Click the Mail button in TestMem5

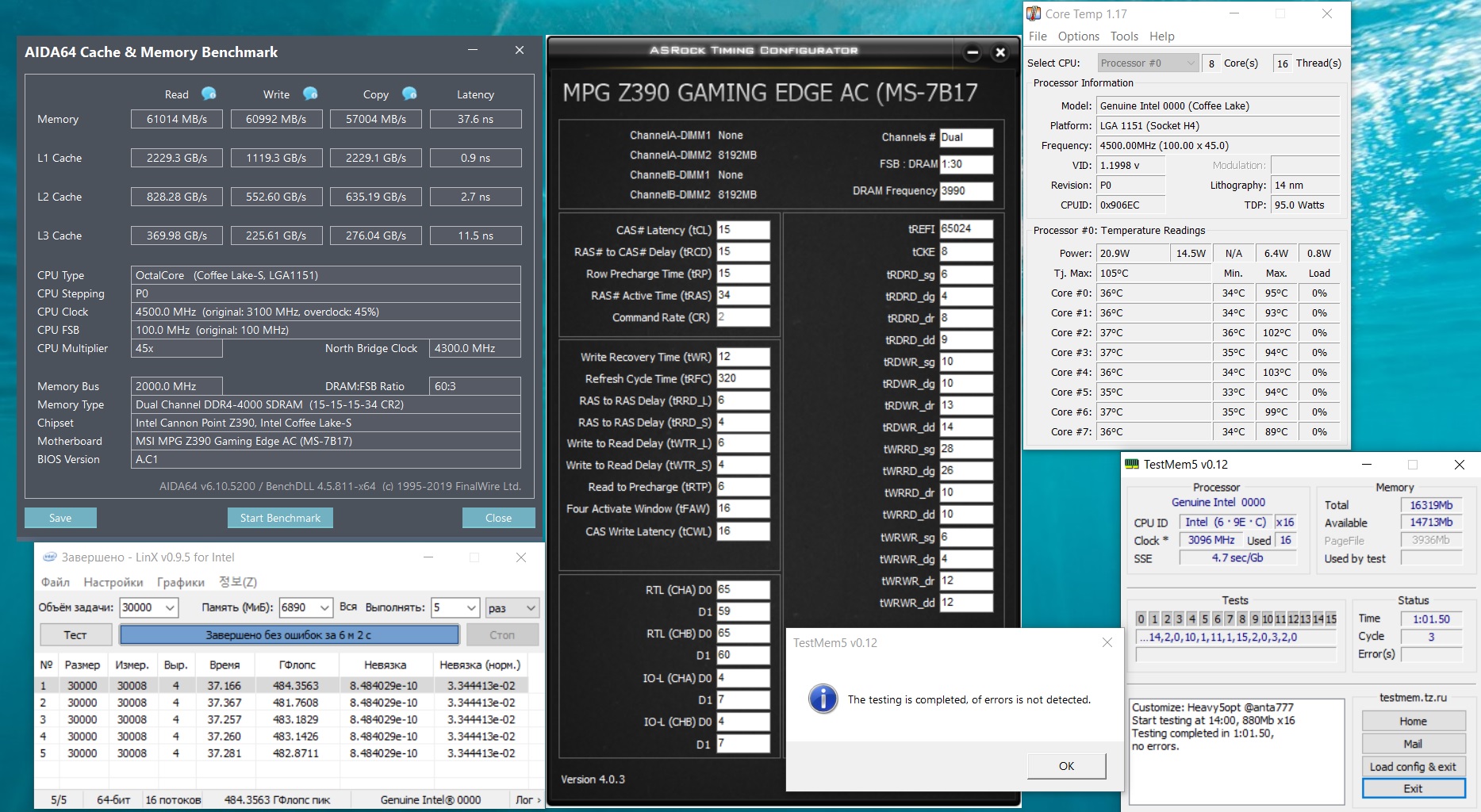tap(1413, 744)
